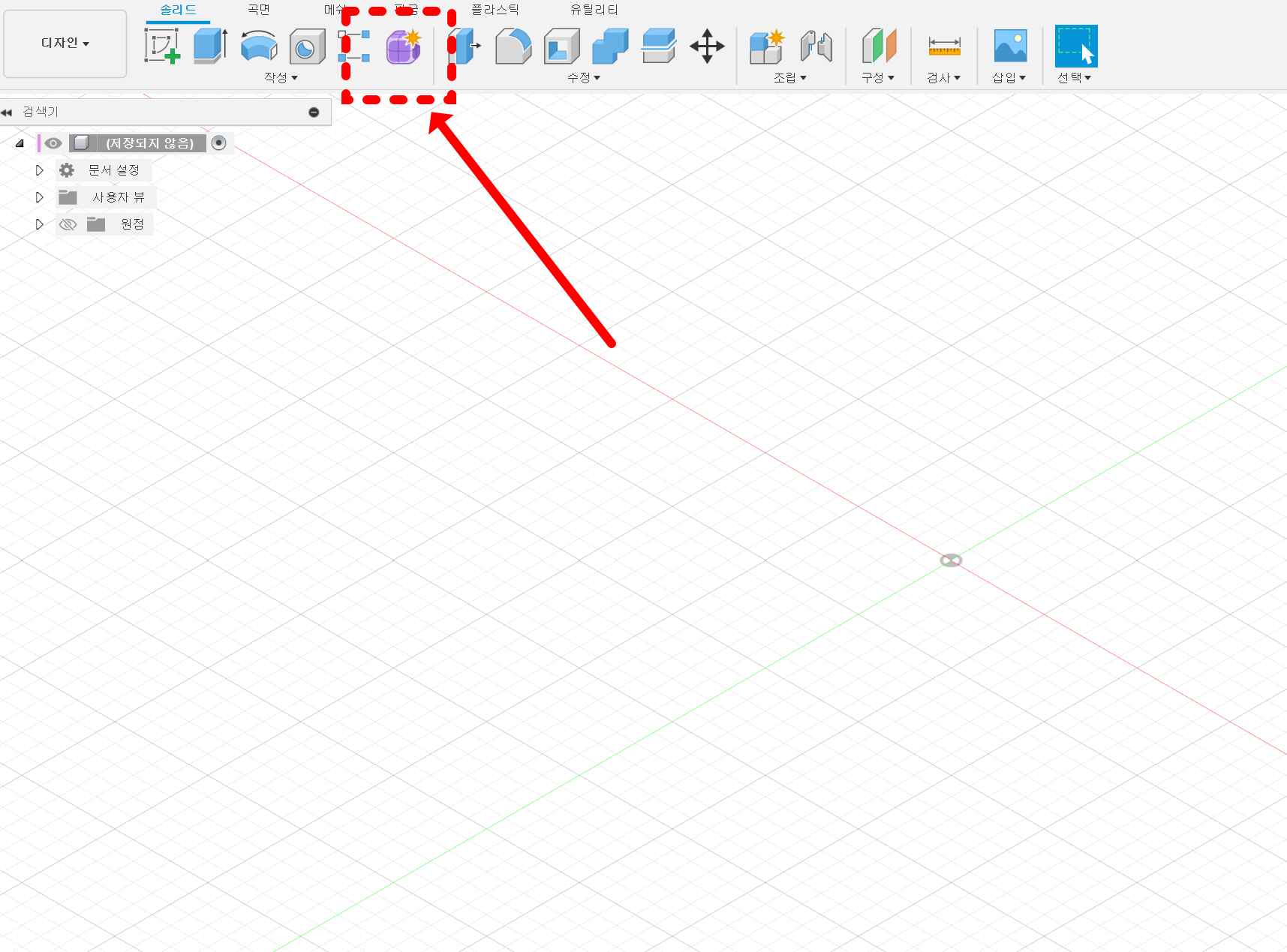Click the blue connected-squares icon in Create group
This screenshot has width=1287, height=952.
tap(354, 47)
